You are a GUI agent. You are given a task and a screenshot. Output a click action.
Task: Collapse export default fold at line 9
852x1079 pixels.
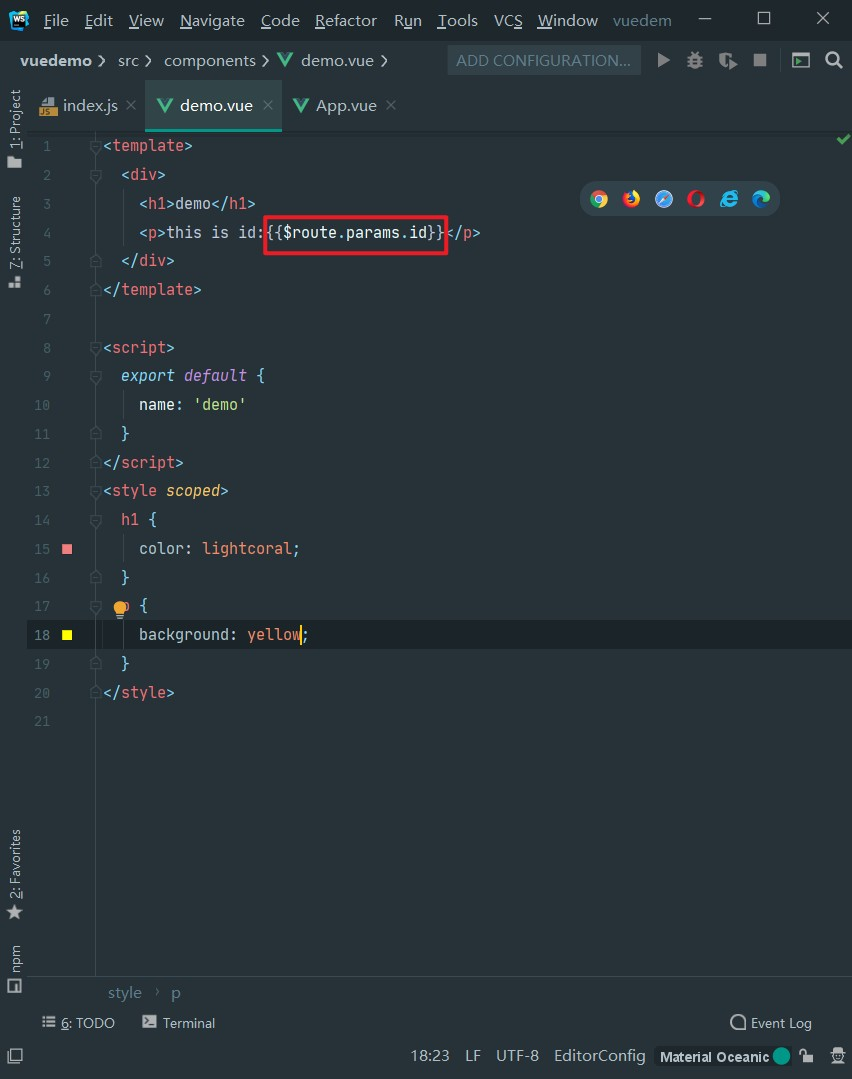[96, 376]
